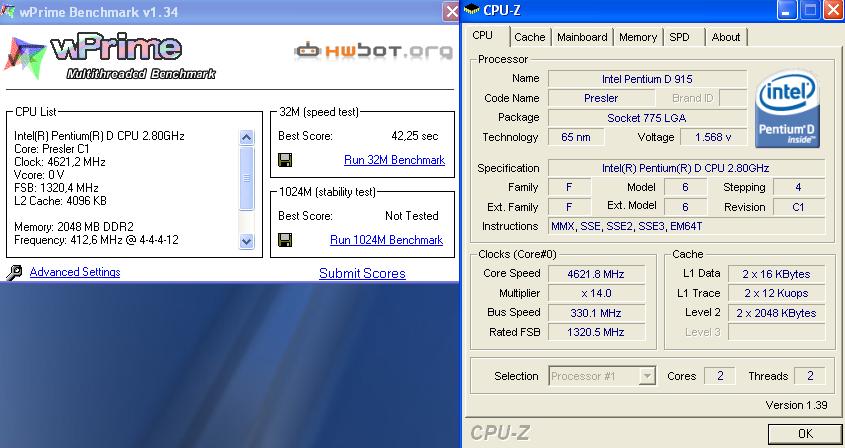Click the Core: Presler C1 line

point(52,149)
